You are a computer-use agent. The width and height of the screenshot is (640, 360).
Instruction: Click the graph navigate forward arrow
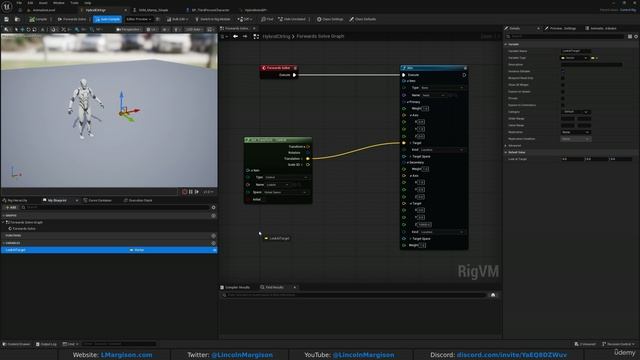[x=245, y=36]
